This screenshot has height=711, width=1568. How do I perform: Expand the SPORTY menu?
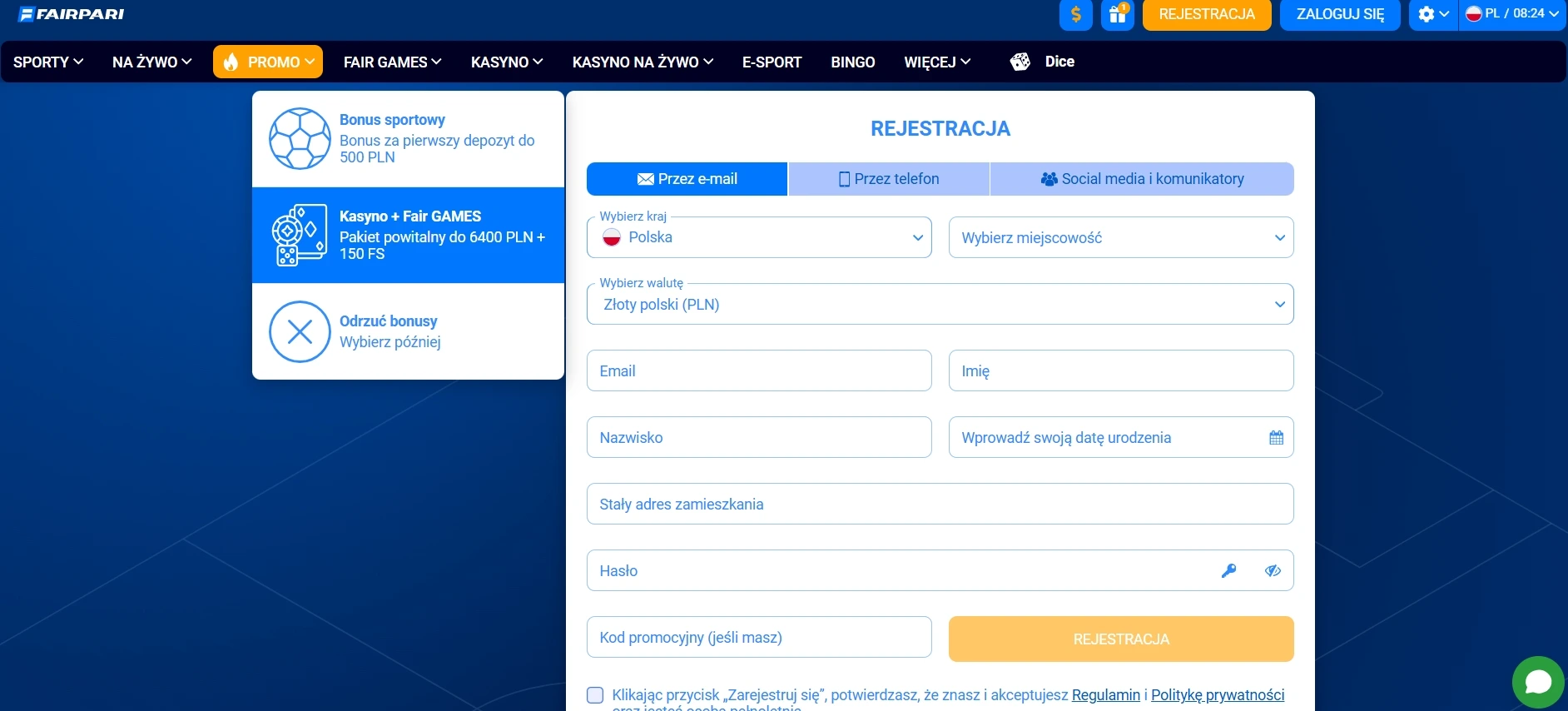[x=48, y=62]
